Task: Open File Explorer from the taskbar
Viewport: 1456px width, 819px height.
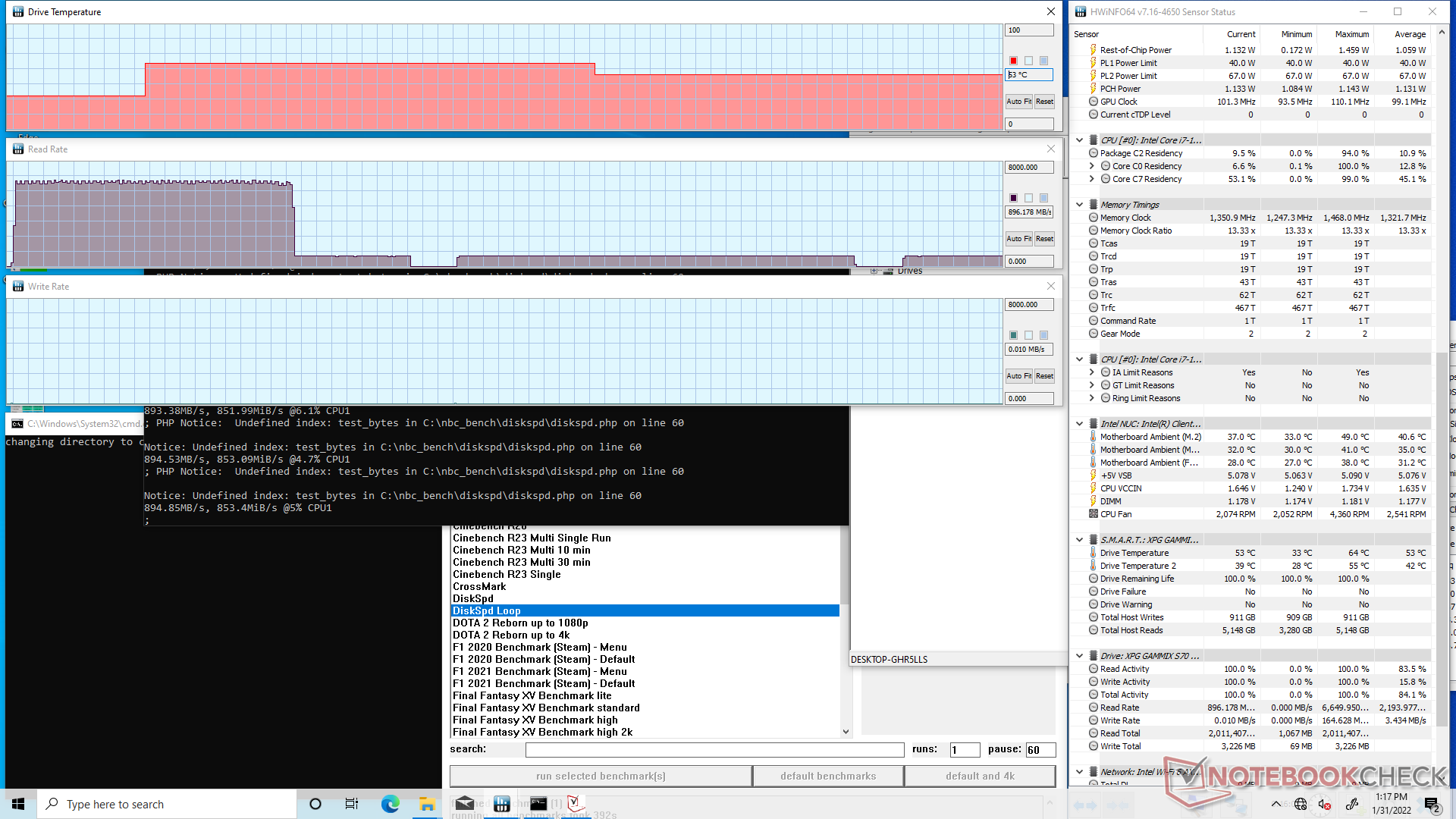Action: click(427, 804)
